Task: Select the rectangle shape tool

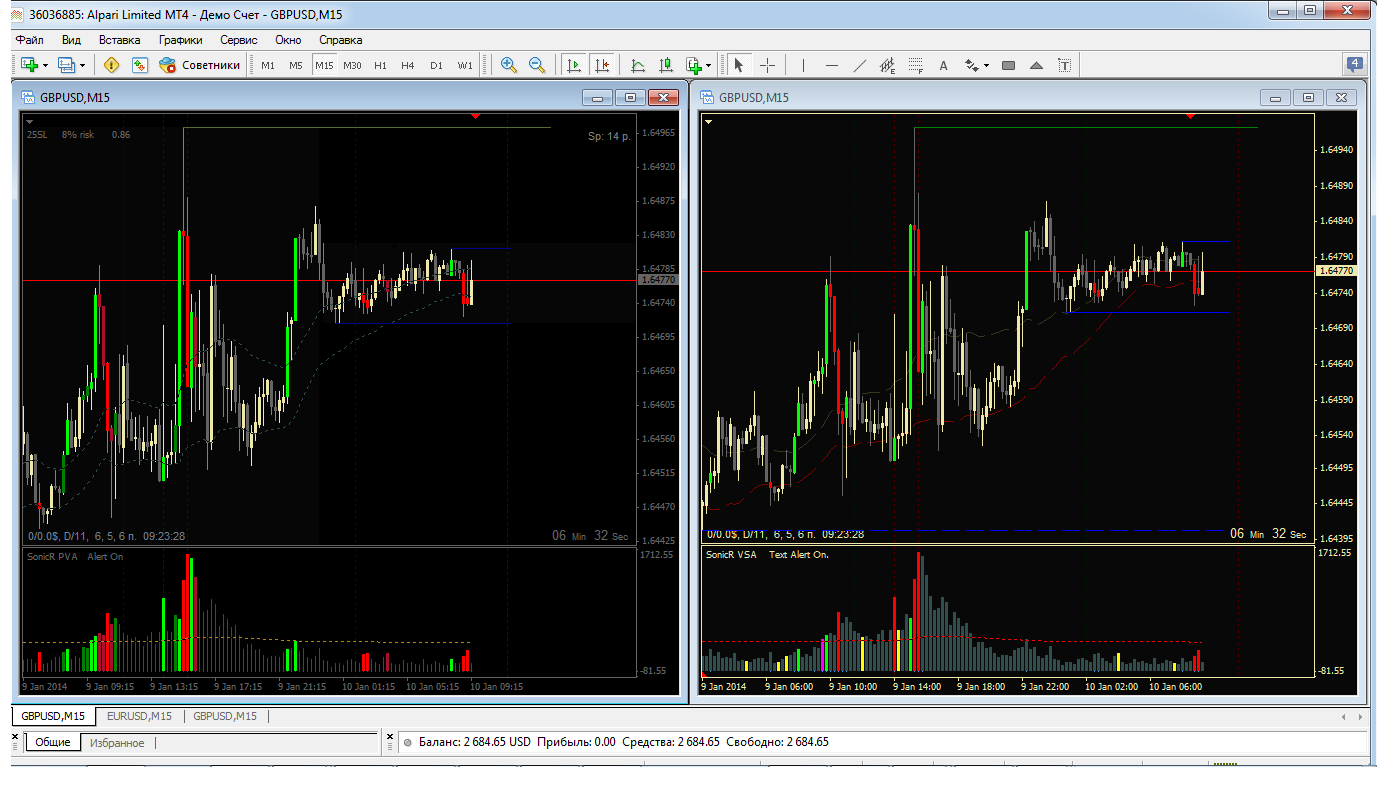Action: [x=1008, y=65]
